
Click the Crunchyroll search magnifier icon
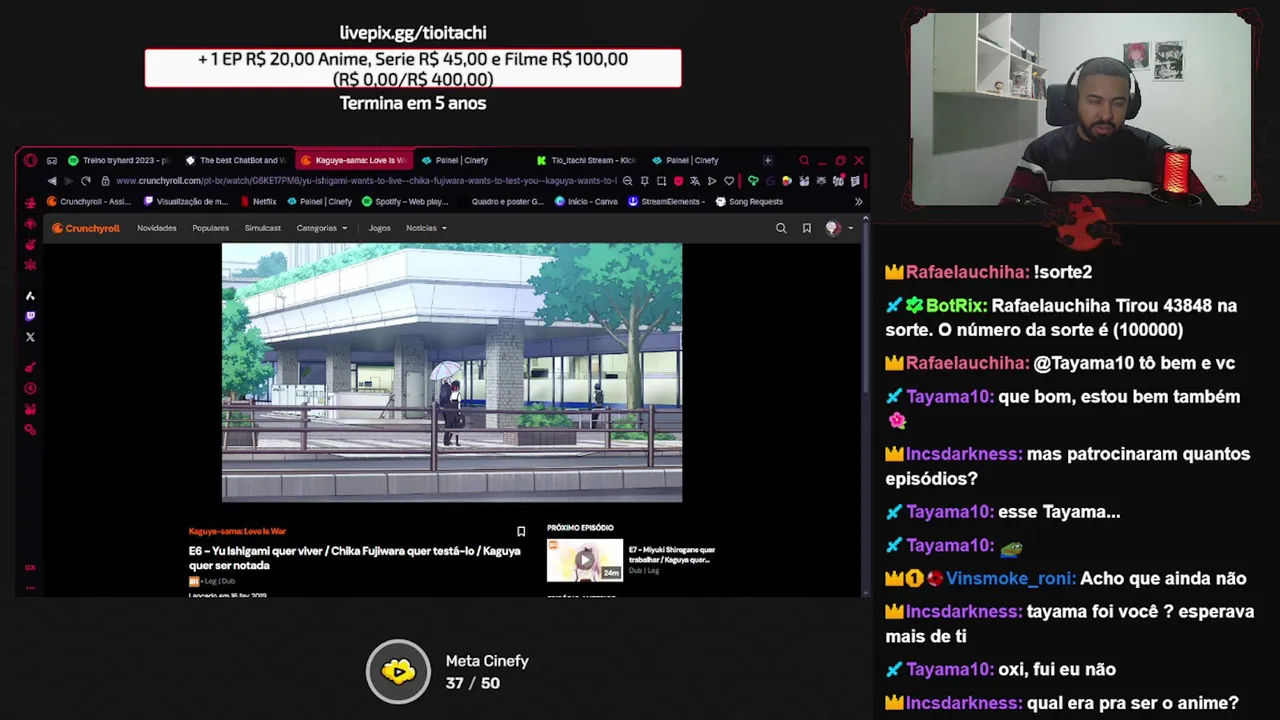click(781, 228)
